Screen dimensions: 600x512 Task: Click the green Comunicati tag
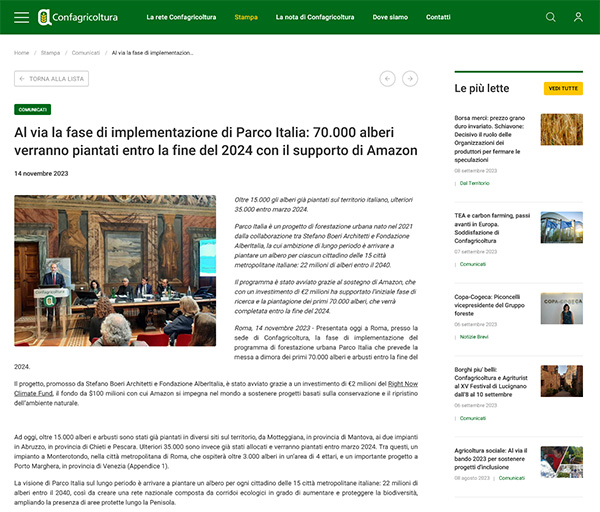pos(33,109)
